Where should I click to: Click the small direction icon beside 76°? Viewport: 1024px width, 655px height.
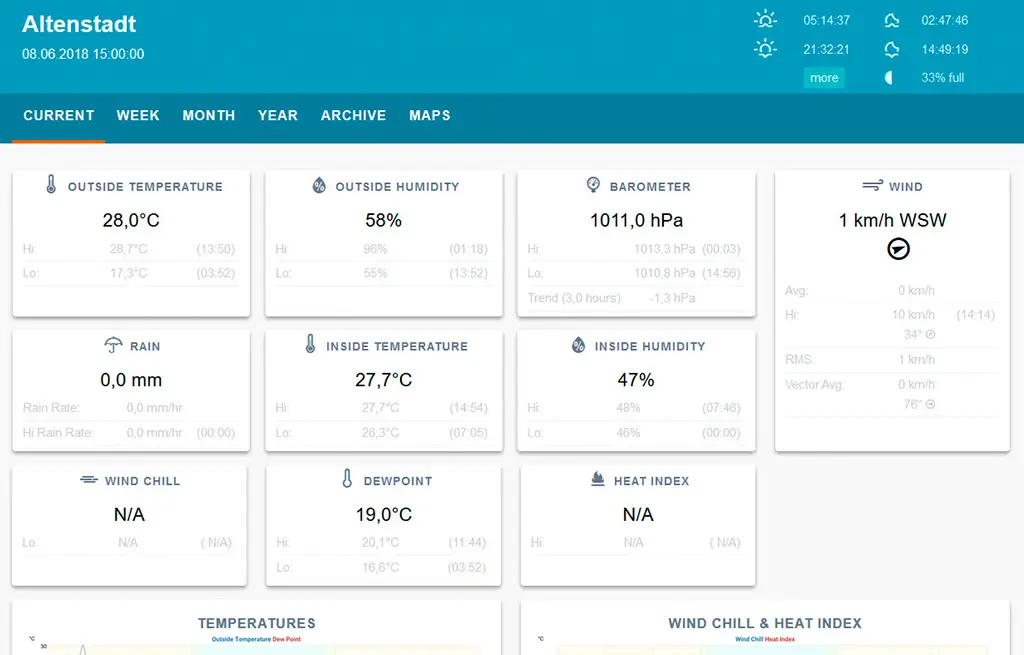tap(931, 404)
